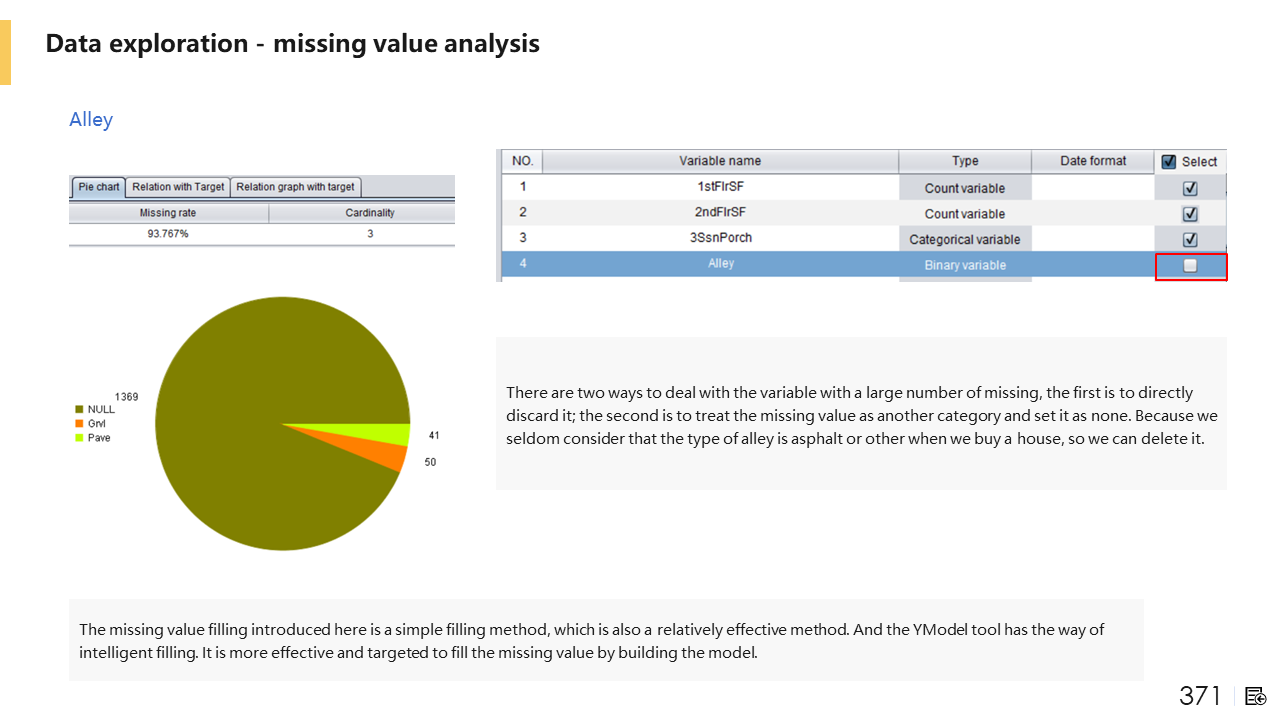The image size is (1280, 720).
Task: Click the Type column header
Action: [x=965, y=161]
